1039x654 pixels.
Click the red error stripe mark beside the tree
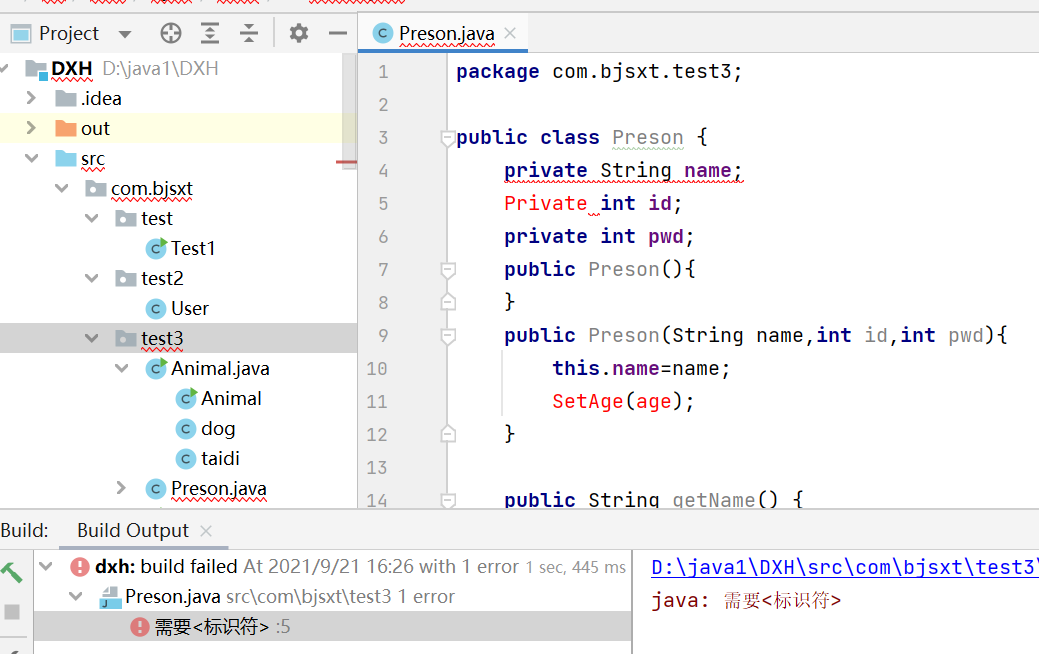pyautogui.click(x=346, y=162)
